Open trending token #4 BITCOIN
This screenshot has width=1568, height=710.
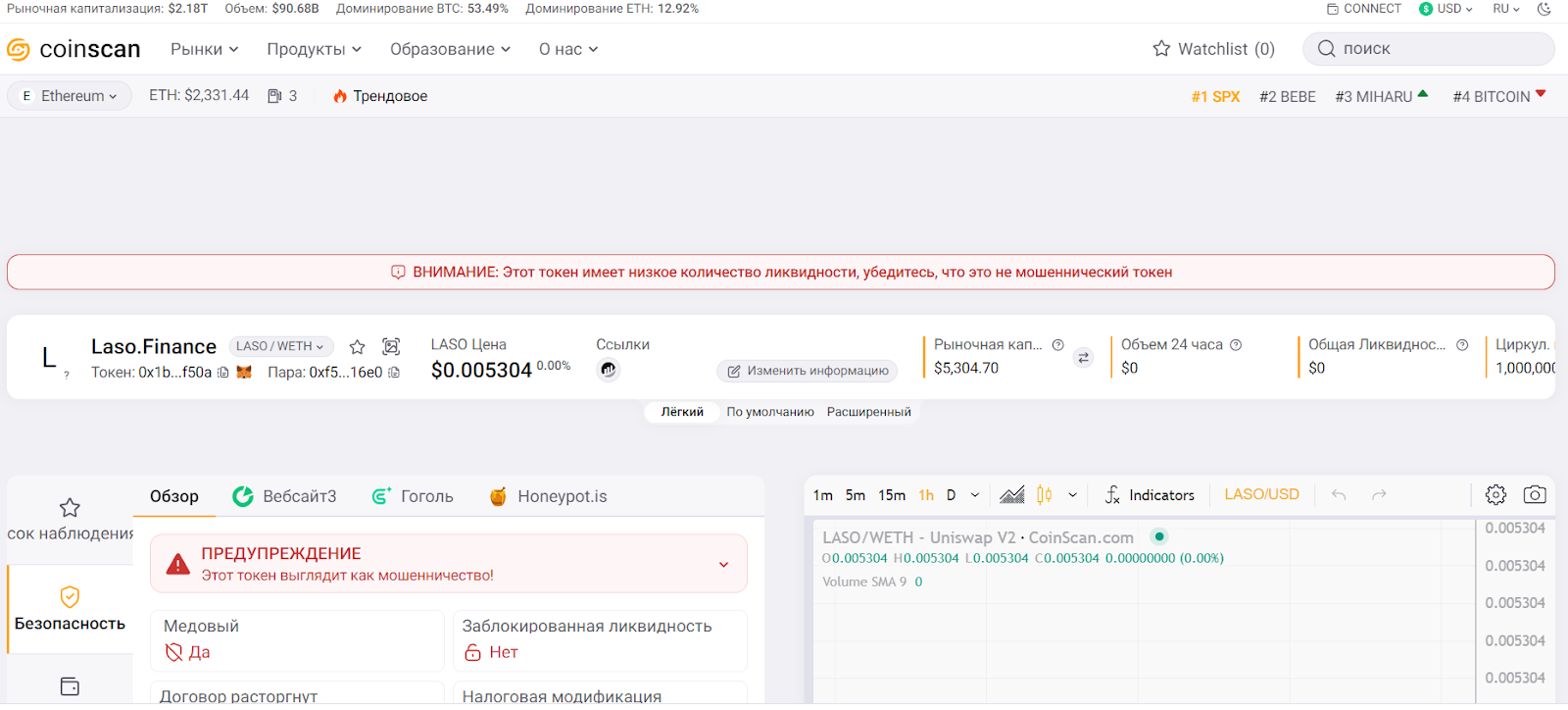[1499, 97]
